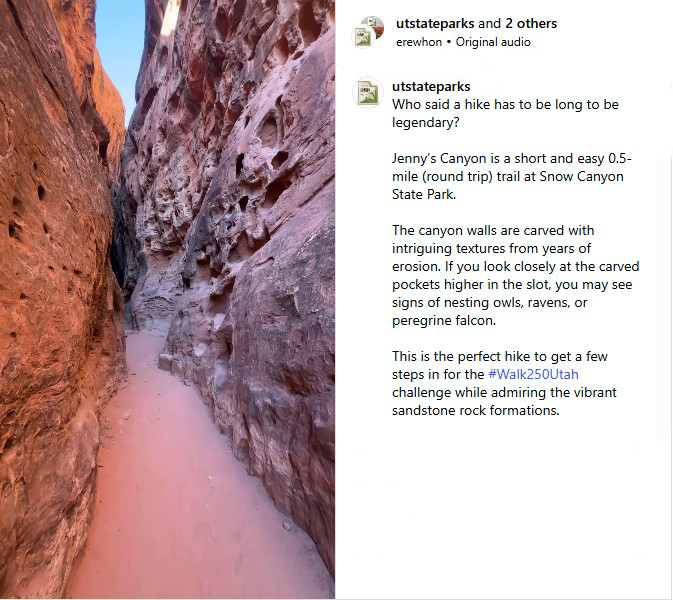Open the 'Original audio' page

[493, 42]
